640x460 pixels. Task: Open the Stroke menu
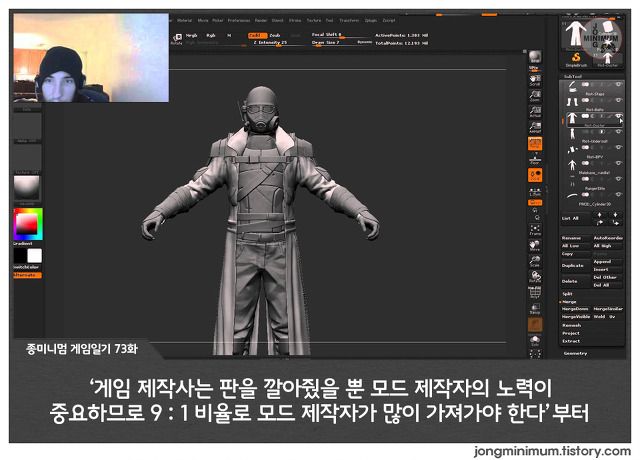click(x=295, y=20)
